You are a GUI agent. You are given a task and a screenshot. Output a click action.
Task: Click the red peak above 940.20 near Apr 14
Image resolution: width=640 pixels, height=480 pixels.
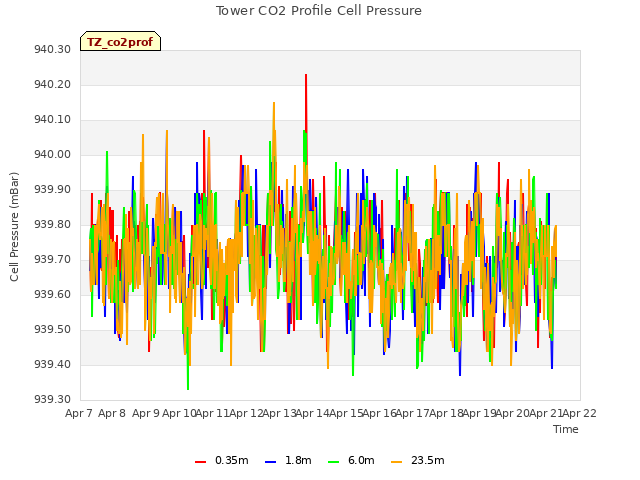click(306, 76)
